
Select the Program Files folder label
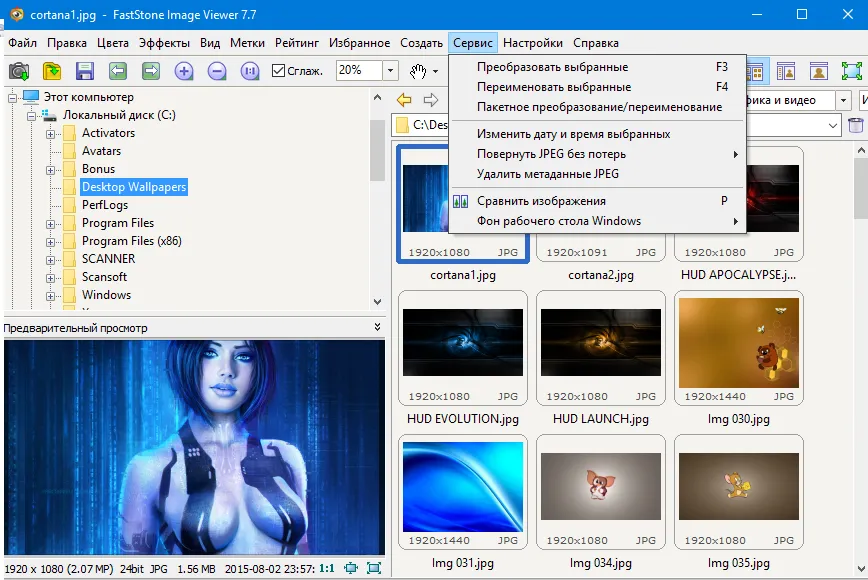(x=118, y=223)
